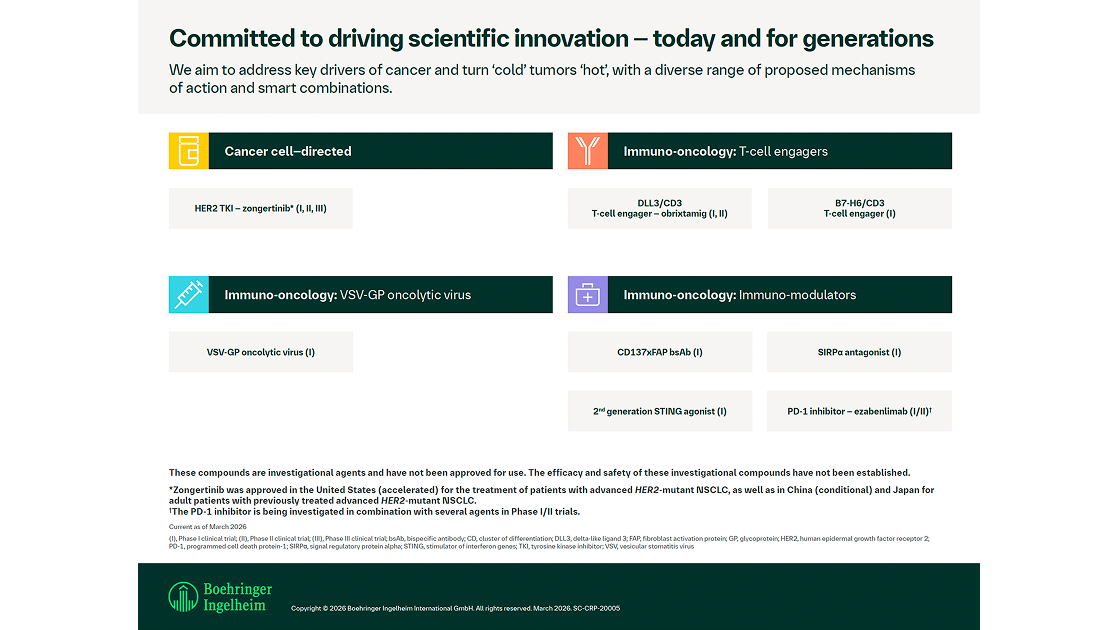The height and width of the screenshot is (630, 1120).
Task: Open the CD137xFAP bsAb (I) card
Action: tap(660, 352)
